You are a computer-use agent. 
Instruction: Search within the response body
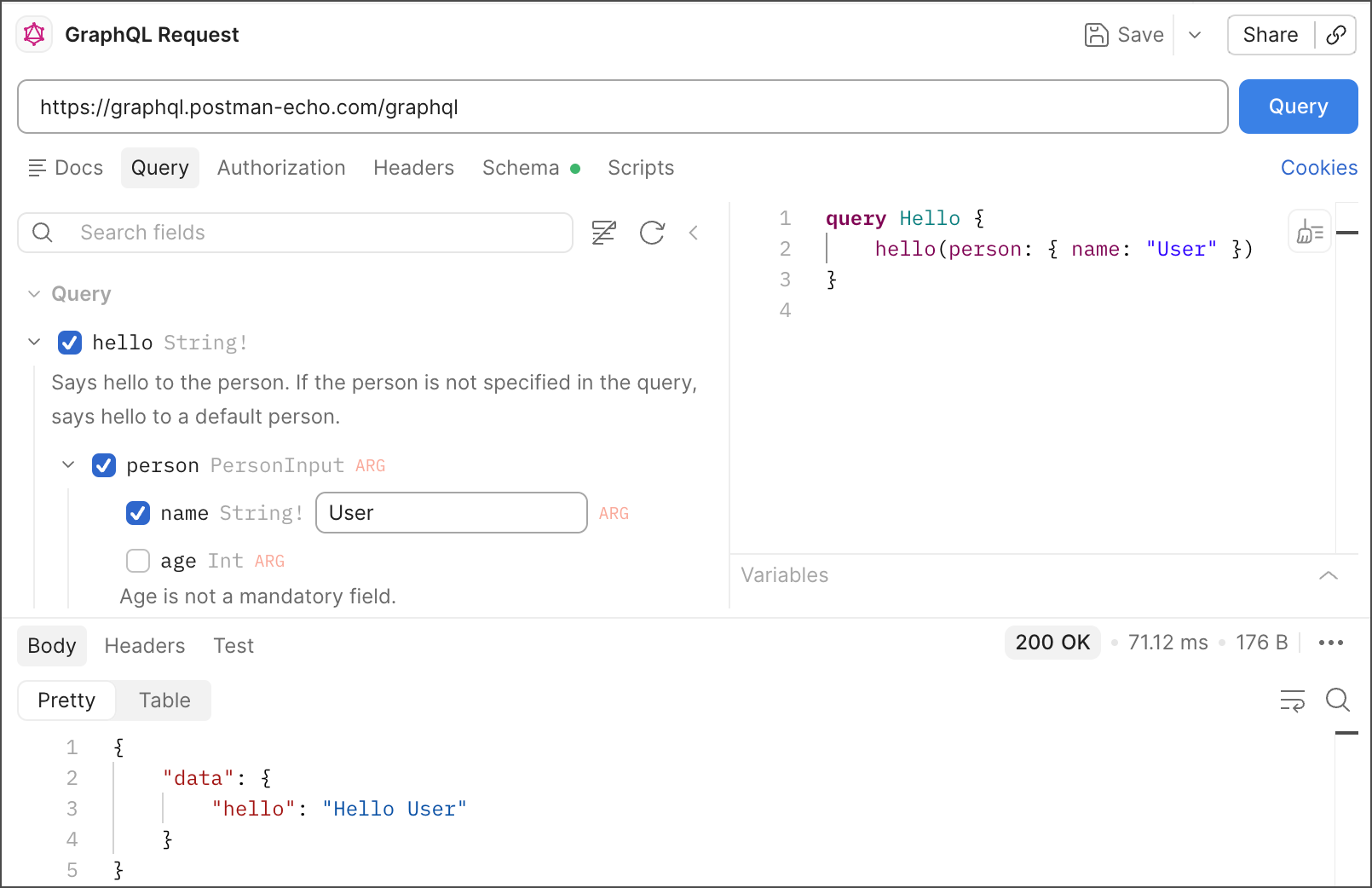(1337, 701)
